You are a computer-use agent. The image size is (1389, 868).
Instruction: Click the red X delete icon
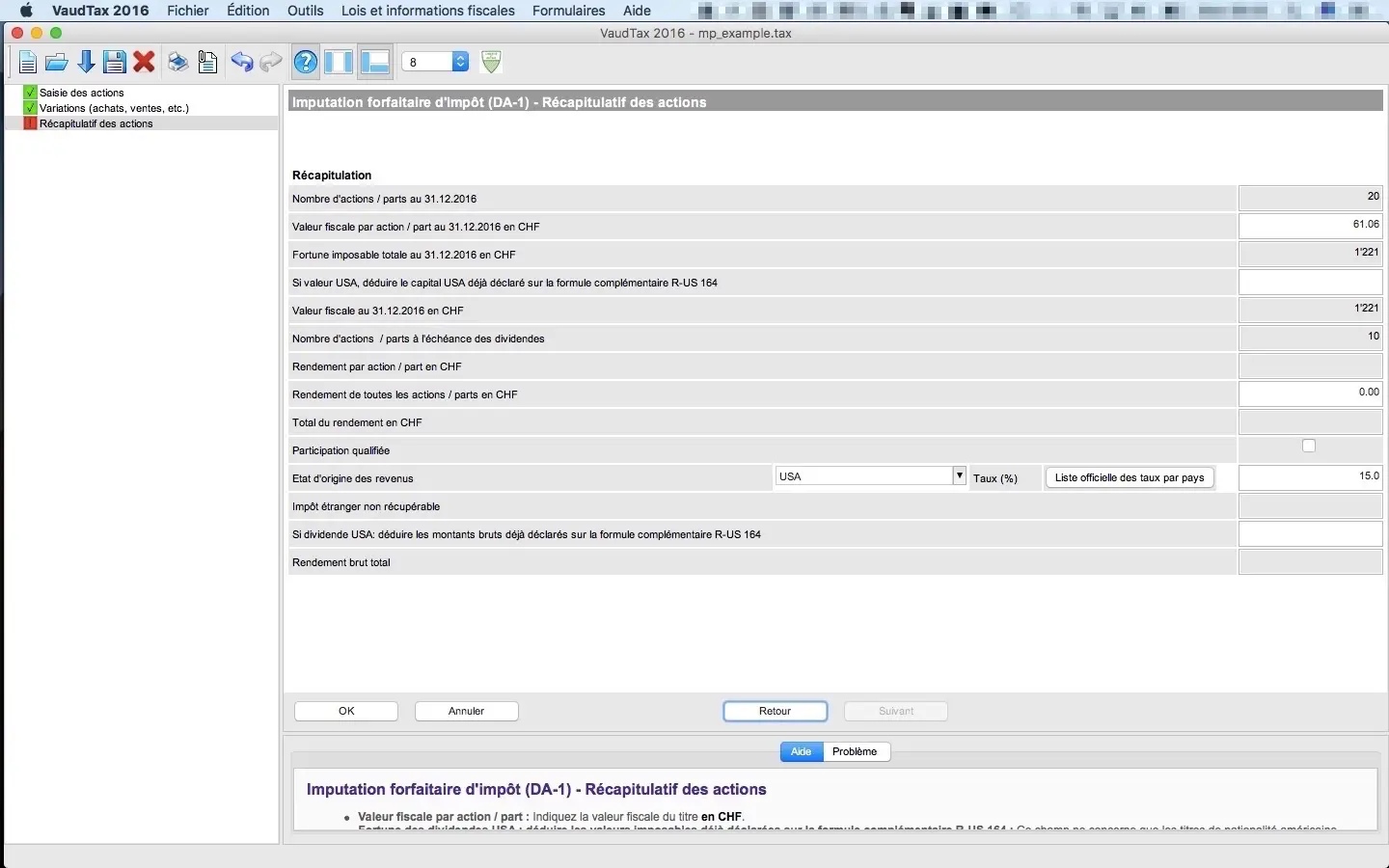click(145, 63)
